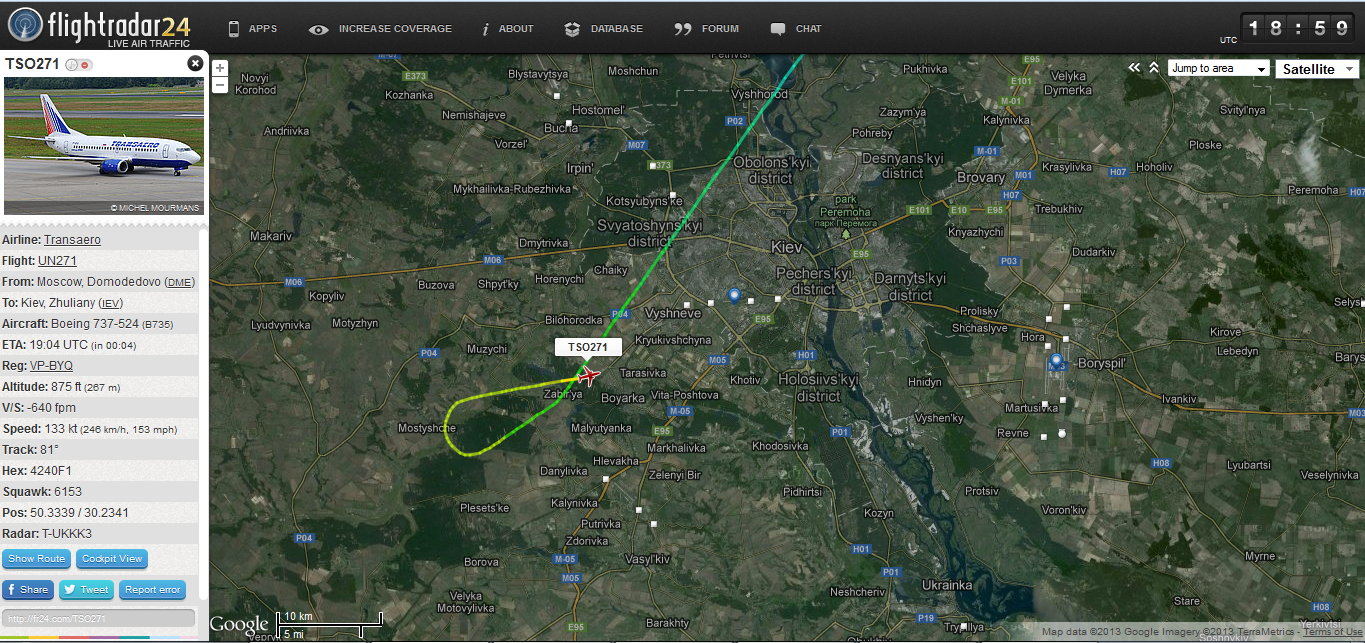1365x643 pixels.
Task: Open the Jump to area dropdown
Action: tap(1219, 69)
